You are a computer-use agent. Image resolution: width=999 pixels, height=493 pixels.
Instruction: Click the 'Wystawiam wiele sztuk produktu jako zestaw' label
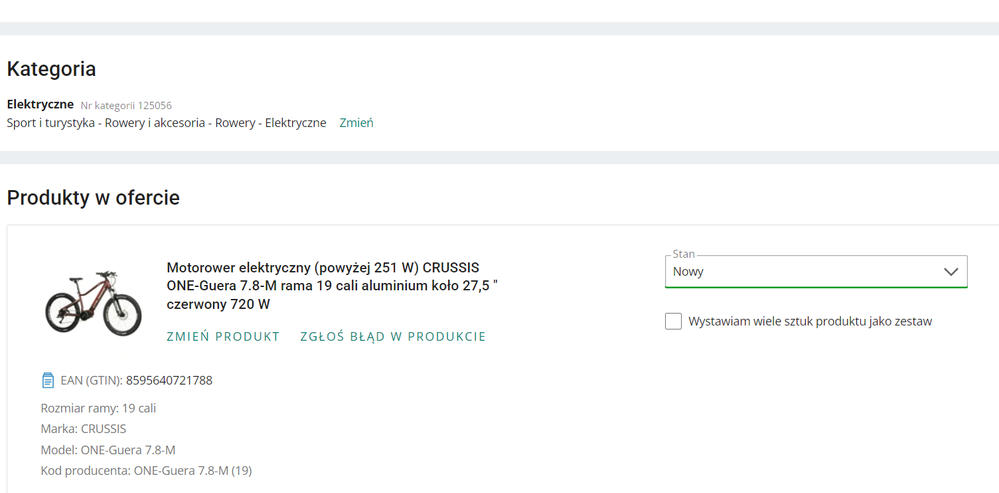[x=810, y=321]
